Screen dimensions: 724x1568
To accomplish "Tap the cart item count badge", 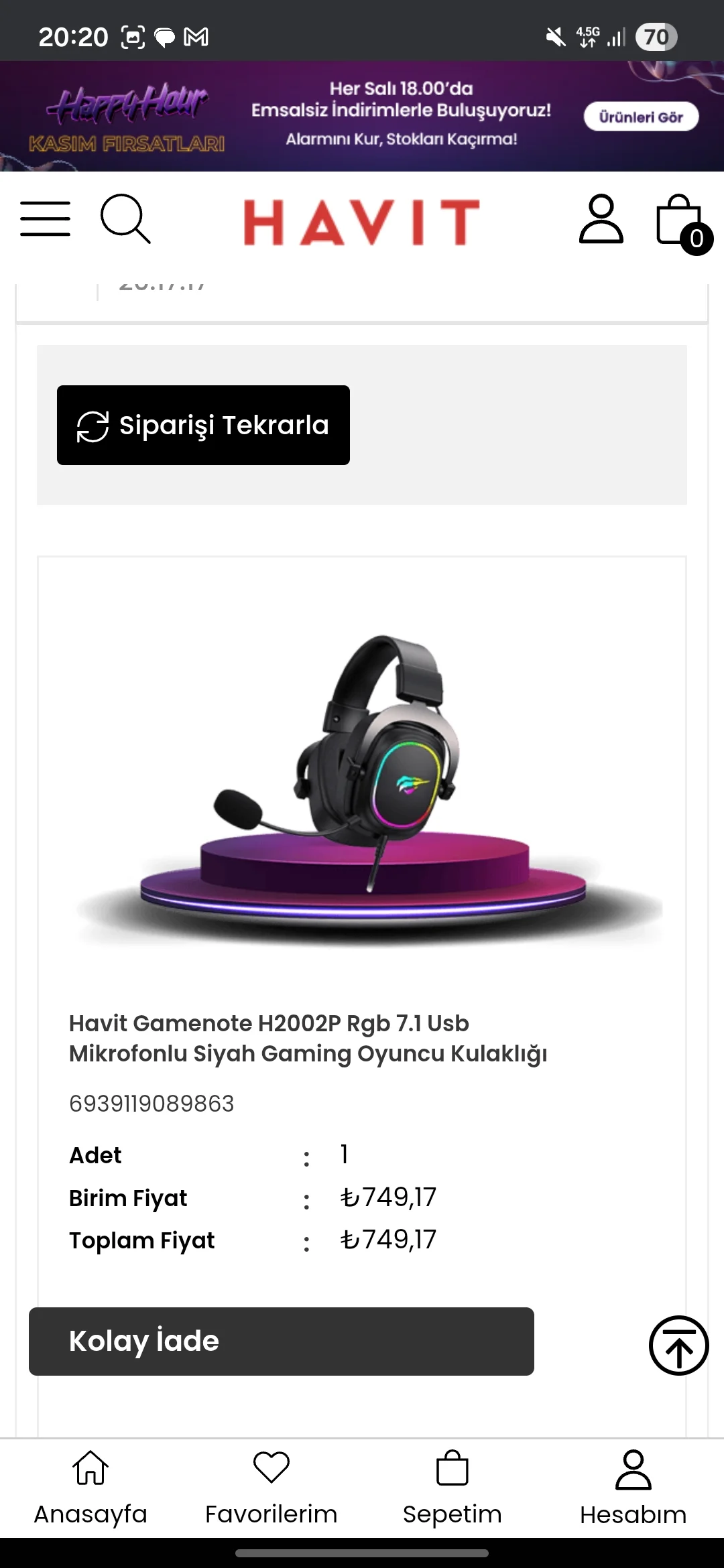I will click(x=697, y=239).
